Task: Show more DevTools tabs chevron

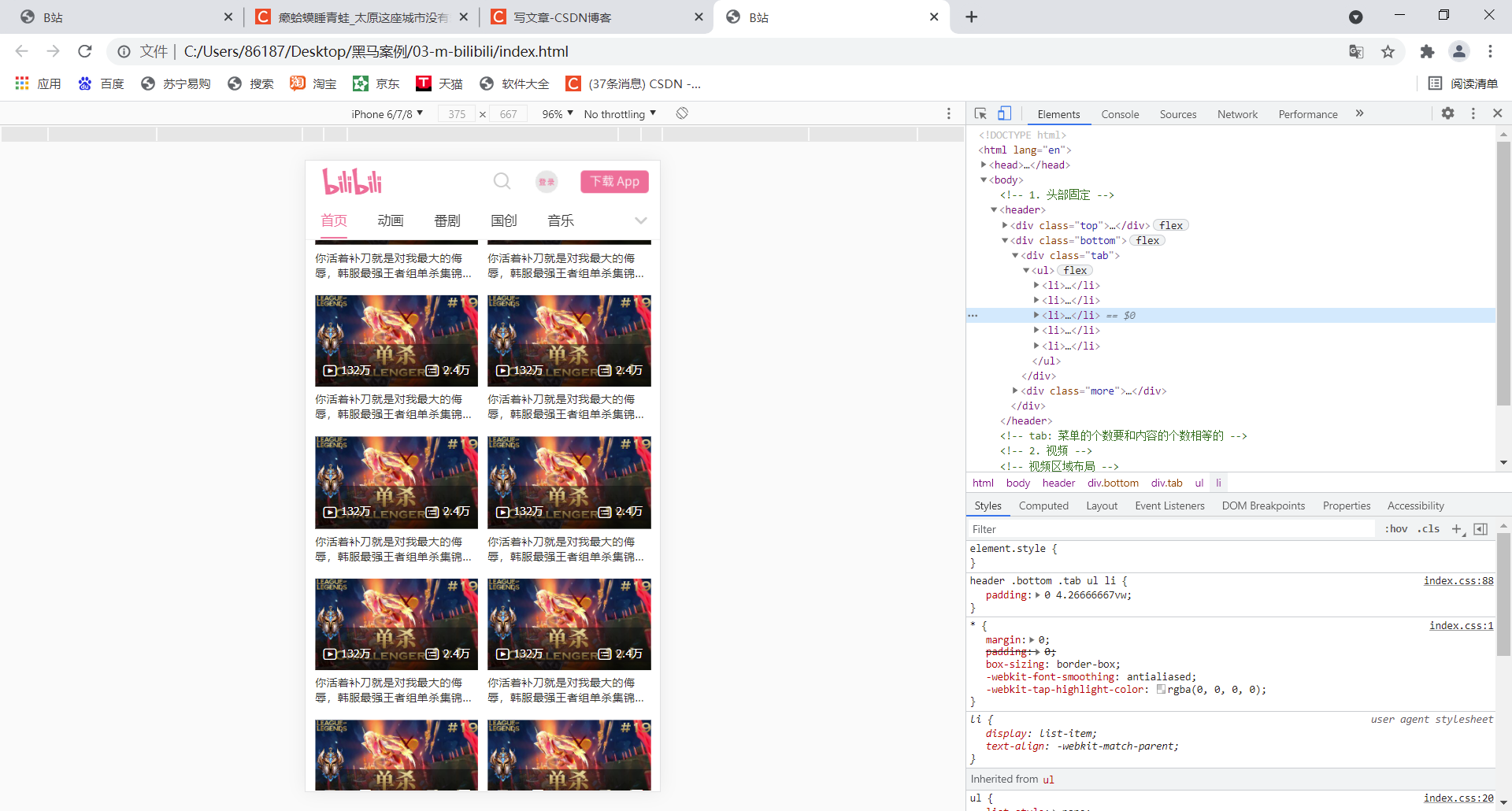Action: click(x=1359, y=113)
